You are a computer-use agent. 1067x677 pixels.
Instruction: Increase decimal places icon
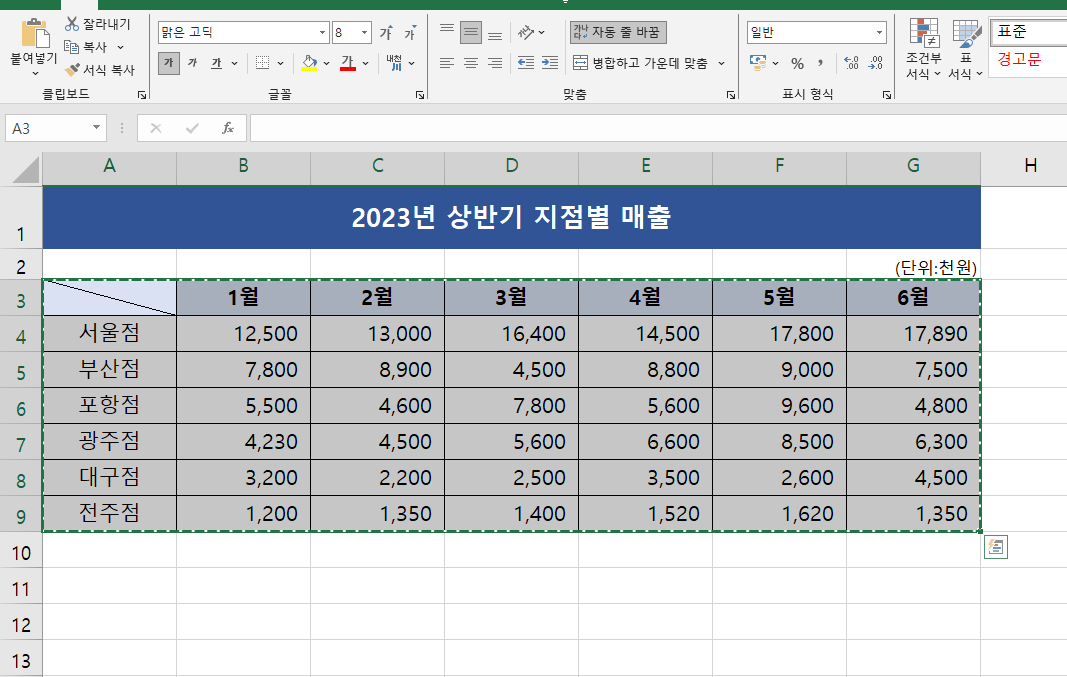(851, 63)
